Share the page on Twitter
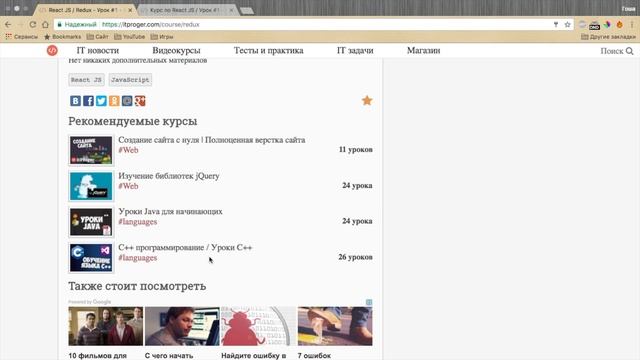 click(101, 101)
